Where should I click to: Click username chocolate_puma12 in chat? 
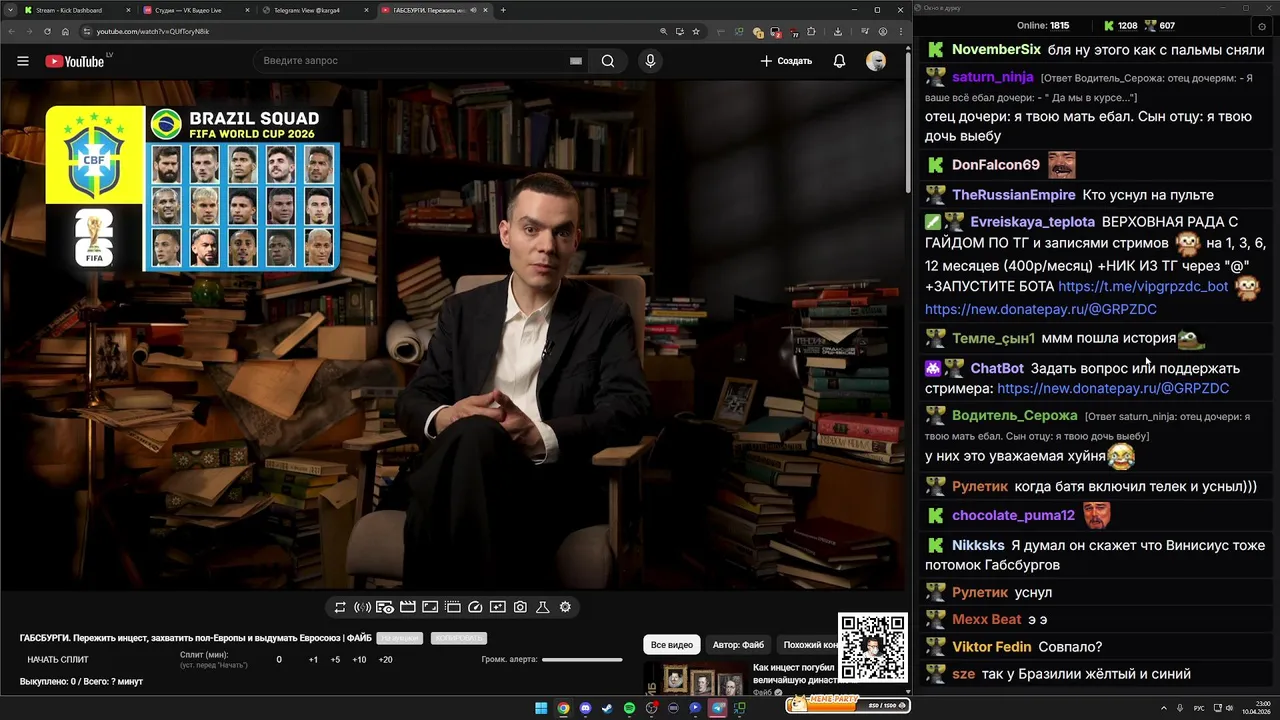click(1013, 515)
